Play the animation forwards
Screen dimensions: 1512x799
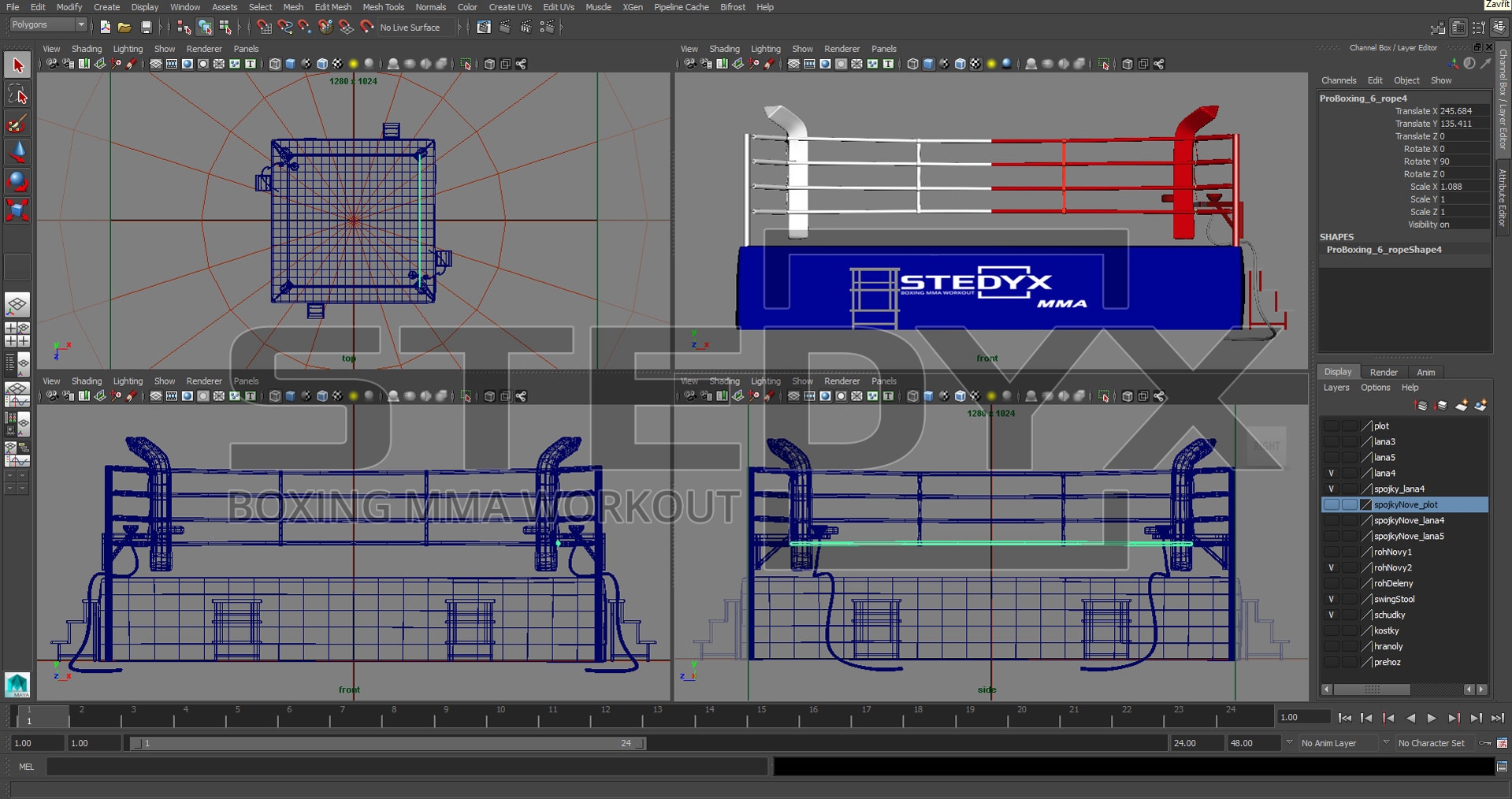pos(1432,718)
